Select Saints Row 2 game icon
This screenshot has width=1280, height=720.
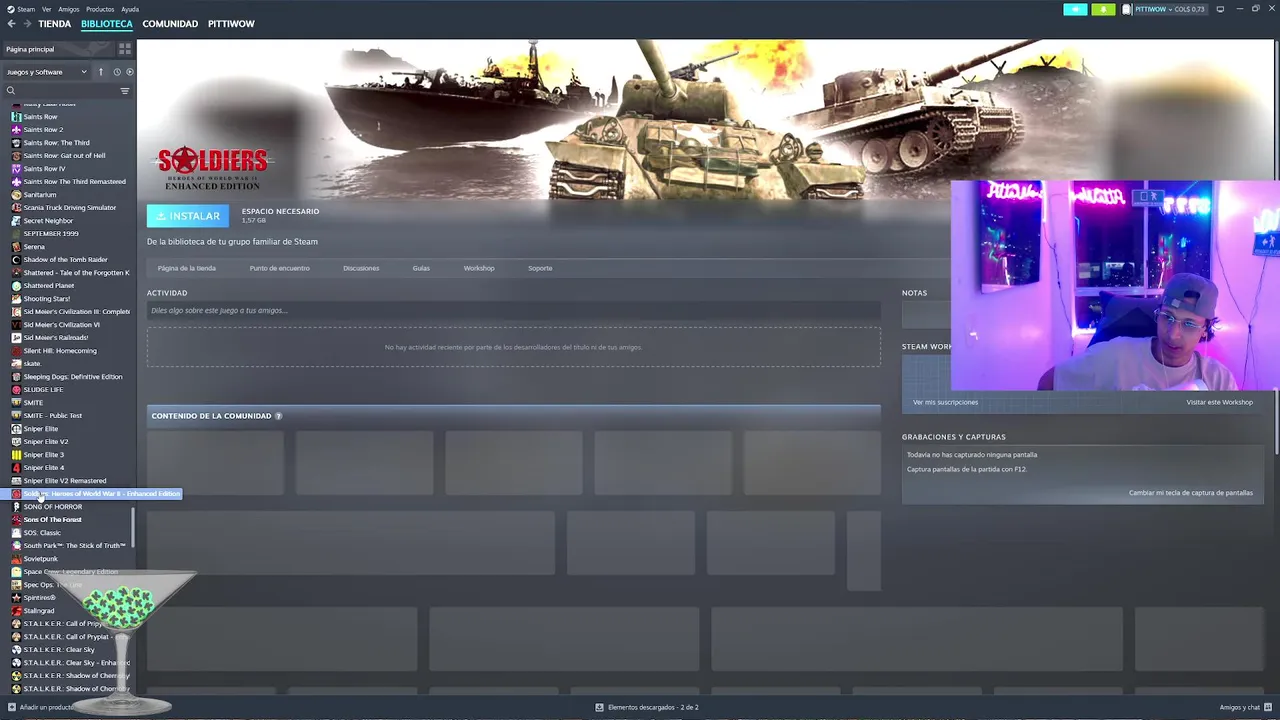[16, 130]
